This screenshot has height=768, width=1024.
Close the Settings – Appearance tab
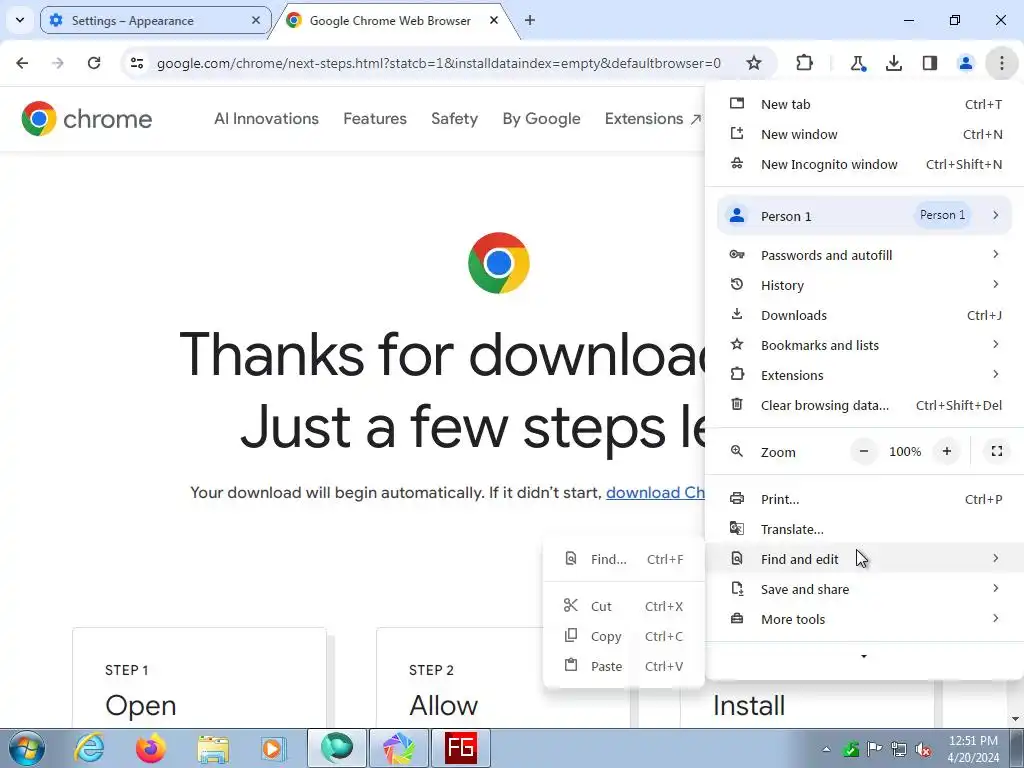pos(257,20)
